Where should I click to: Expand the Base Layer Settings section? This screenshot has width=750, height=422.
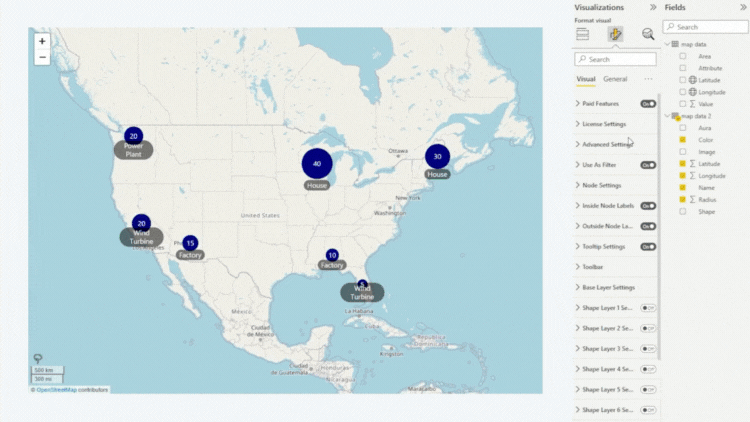610,287
